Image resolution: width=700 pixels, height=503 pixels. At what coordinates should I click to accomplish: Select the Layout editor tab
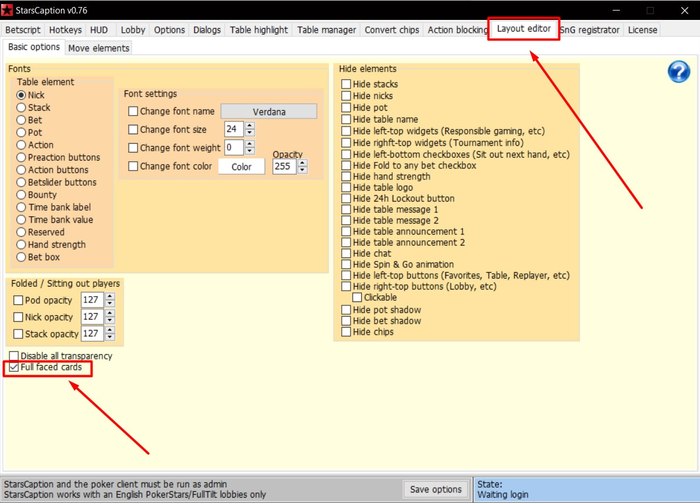pos(524,29)
